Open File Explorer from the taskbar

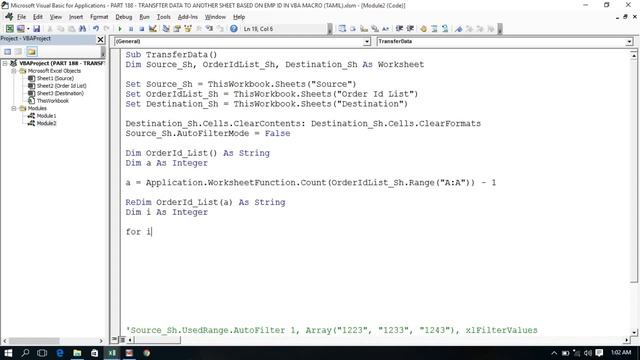[77, 353]
